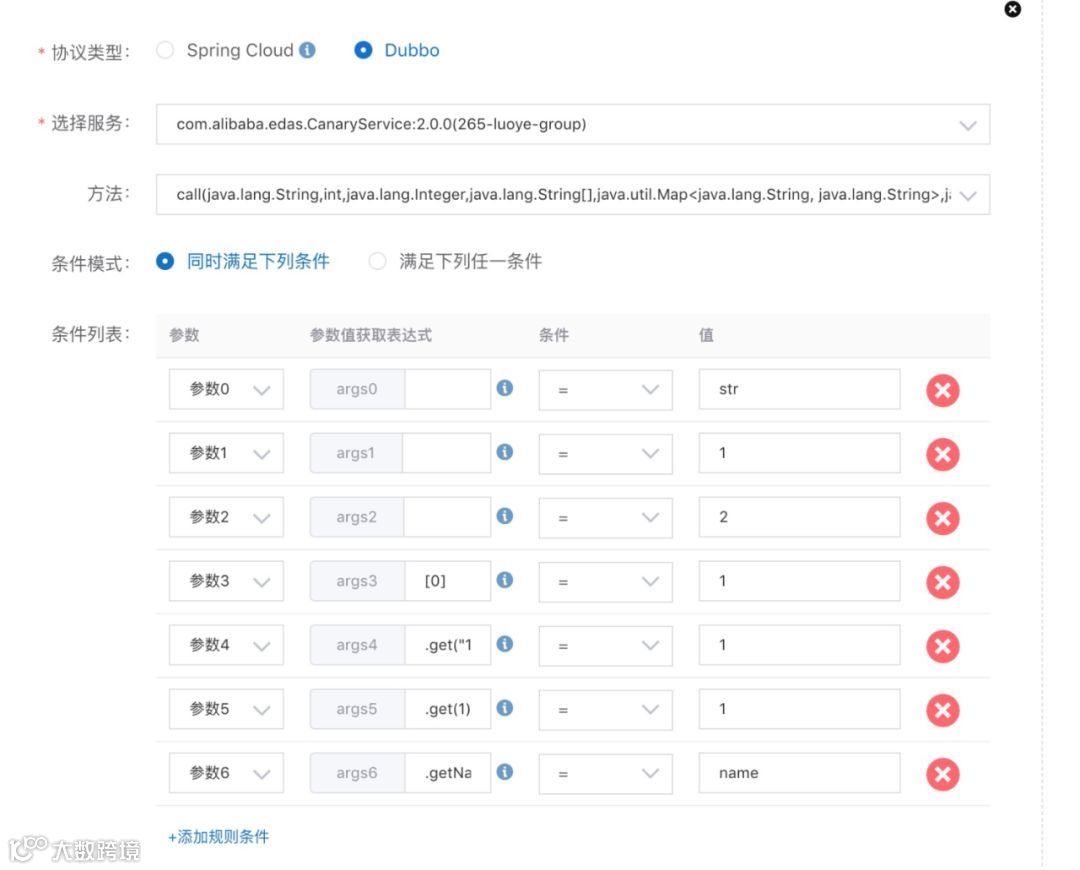Open condition operator dropdown in 参数1 row
This screenshot has height=870, width=1080.
605,454
